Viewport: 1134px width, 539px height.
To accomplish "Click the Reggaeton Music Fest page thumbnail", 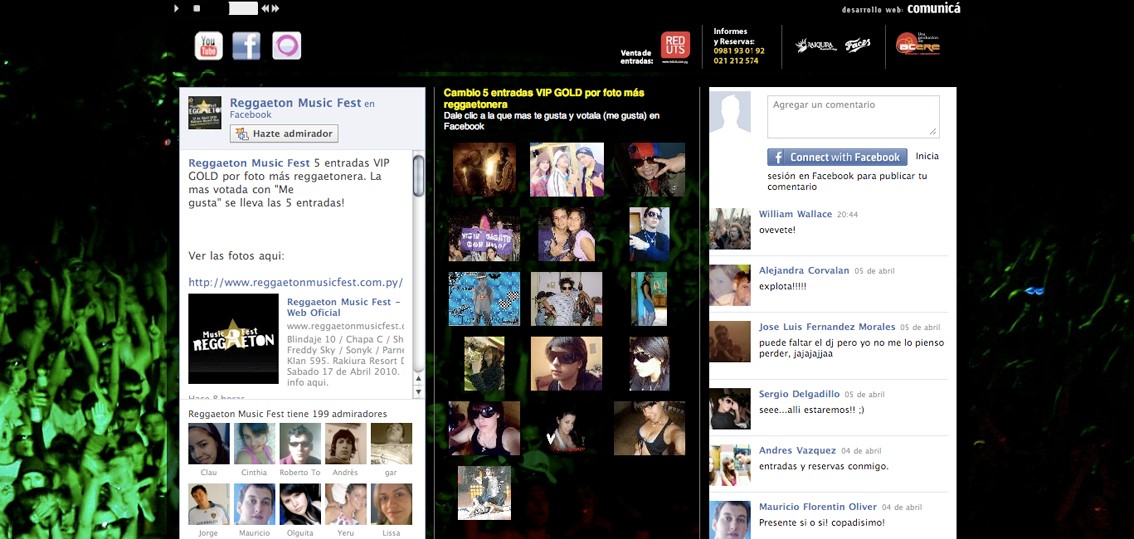I will 205,112.
